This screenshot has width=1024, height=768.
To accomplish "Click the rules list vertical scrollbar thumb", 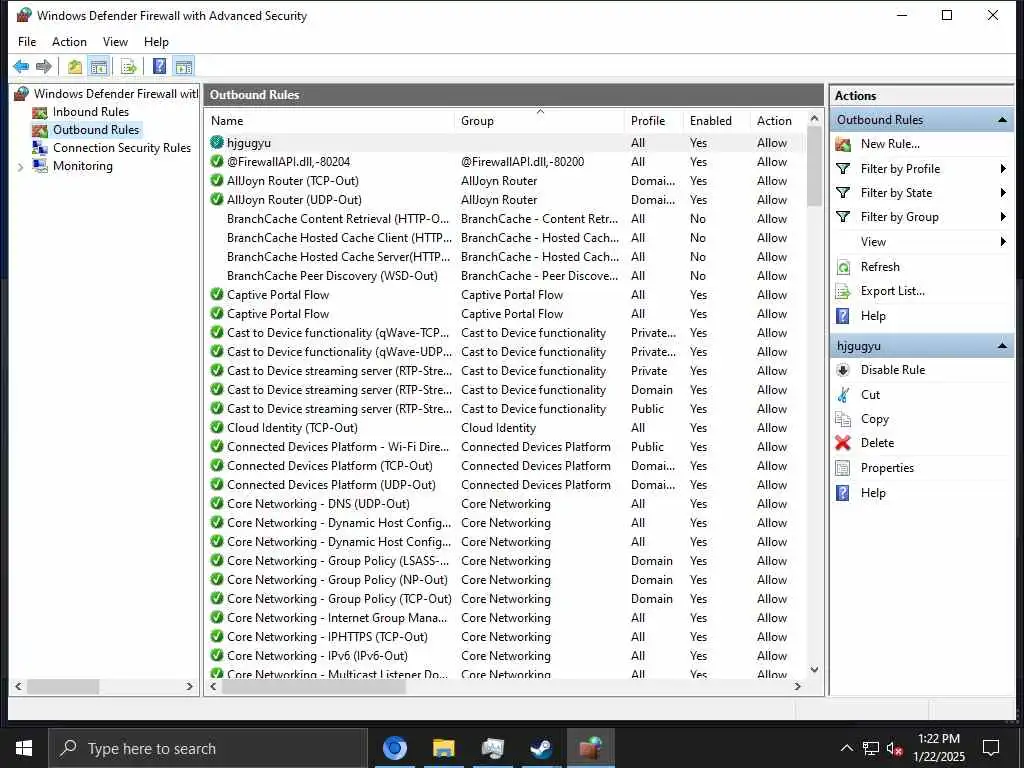I will point(814,167).
